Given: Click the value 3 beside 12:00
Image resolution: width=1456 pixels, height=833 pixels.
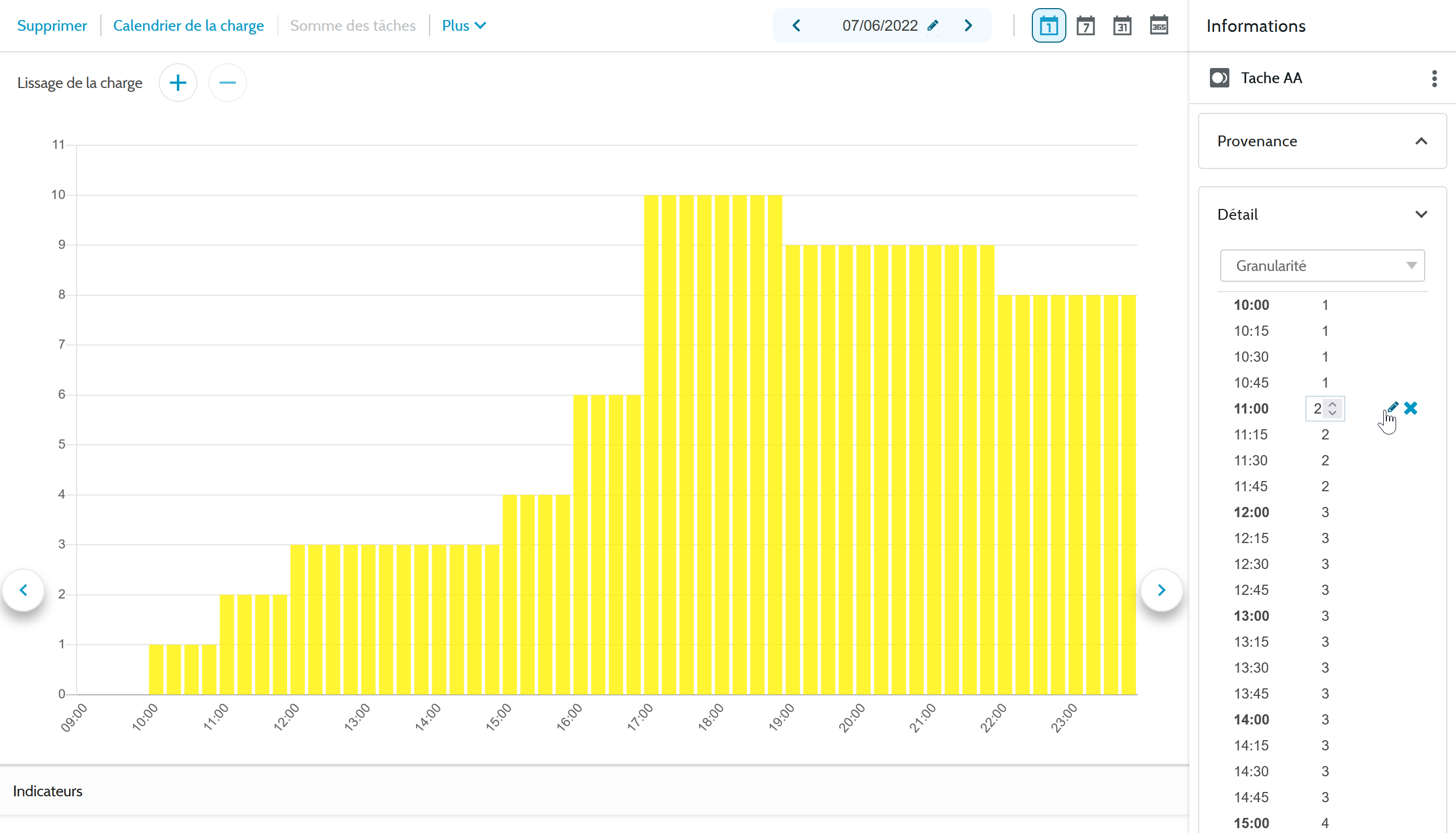Looking at the screenshot, I should tap(1325, 512).
